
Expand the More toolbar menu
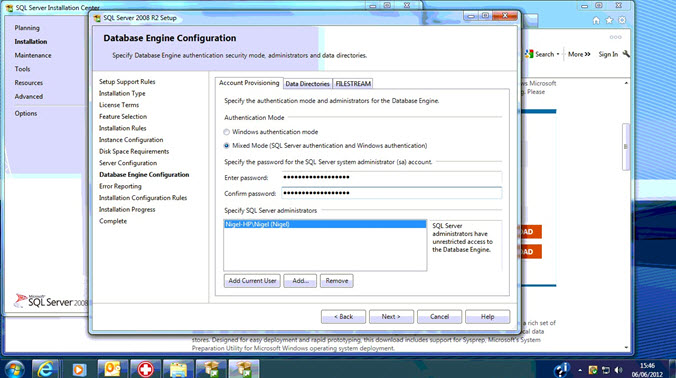(x=579, y=54)
